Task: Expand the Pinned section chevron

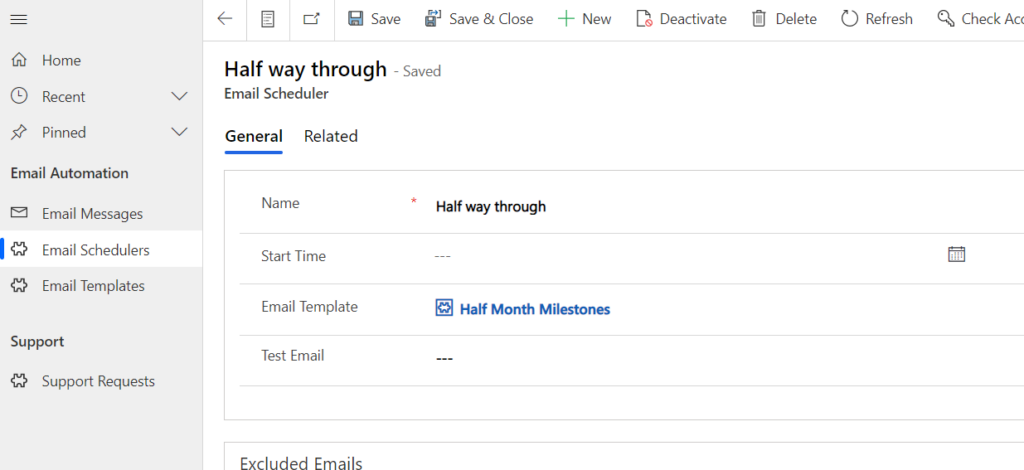Action: pyautogui.click(x=179, y=133)
